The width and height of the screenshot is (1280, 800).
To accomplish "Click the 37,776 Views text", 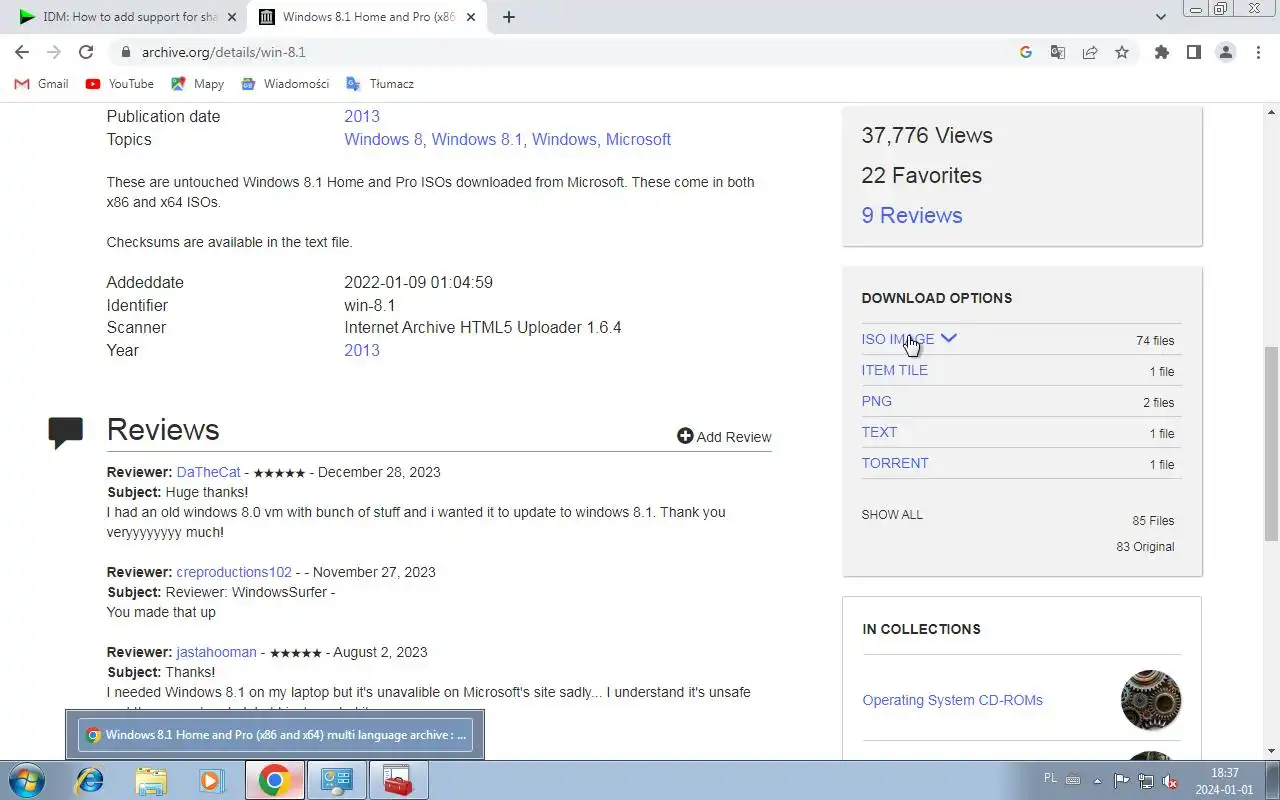I will coord(927,135).
